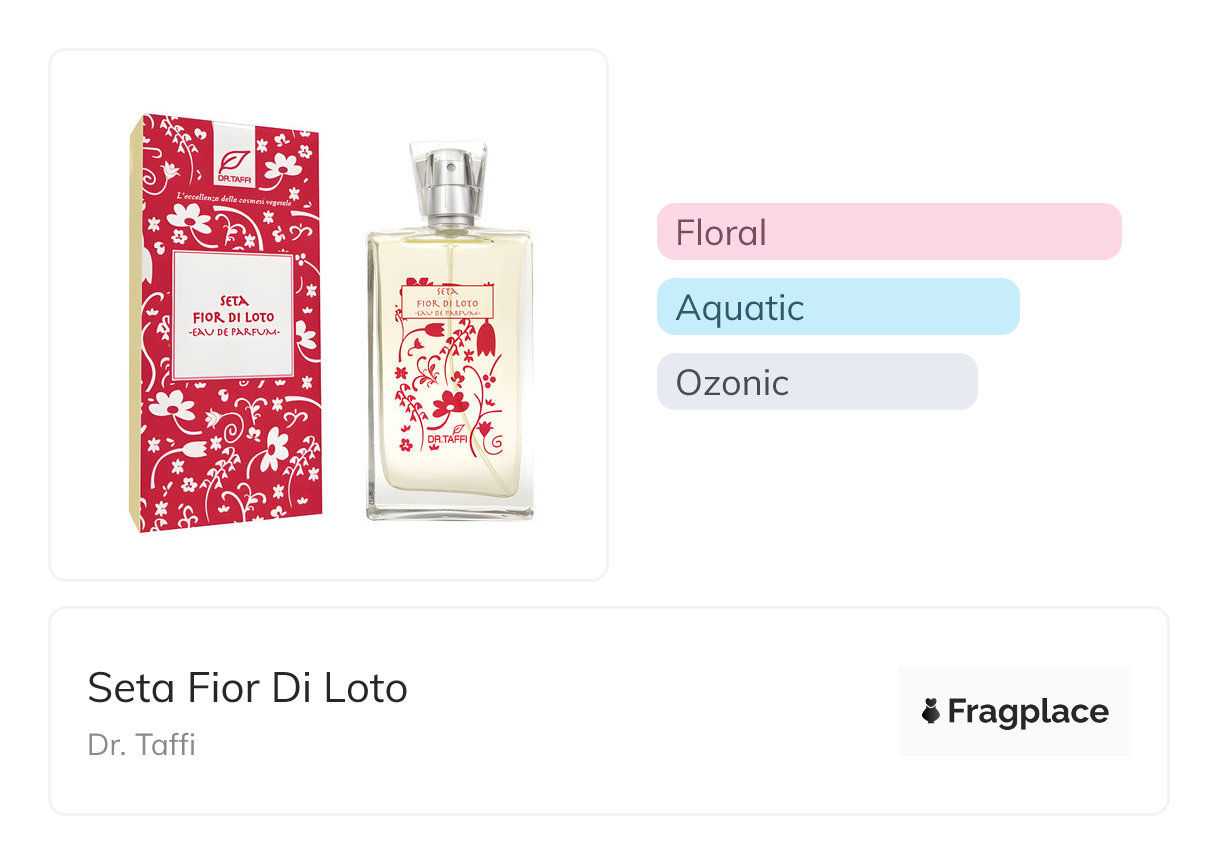The image size is (1218, 864).
Task: Click the Seta Fior Di Loto bottle label
Action: (447, 301)
